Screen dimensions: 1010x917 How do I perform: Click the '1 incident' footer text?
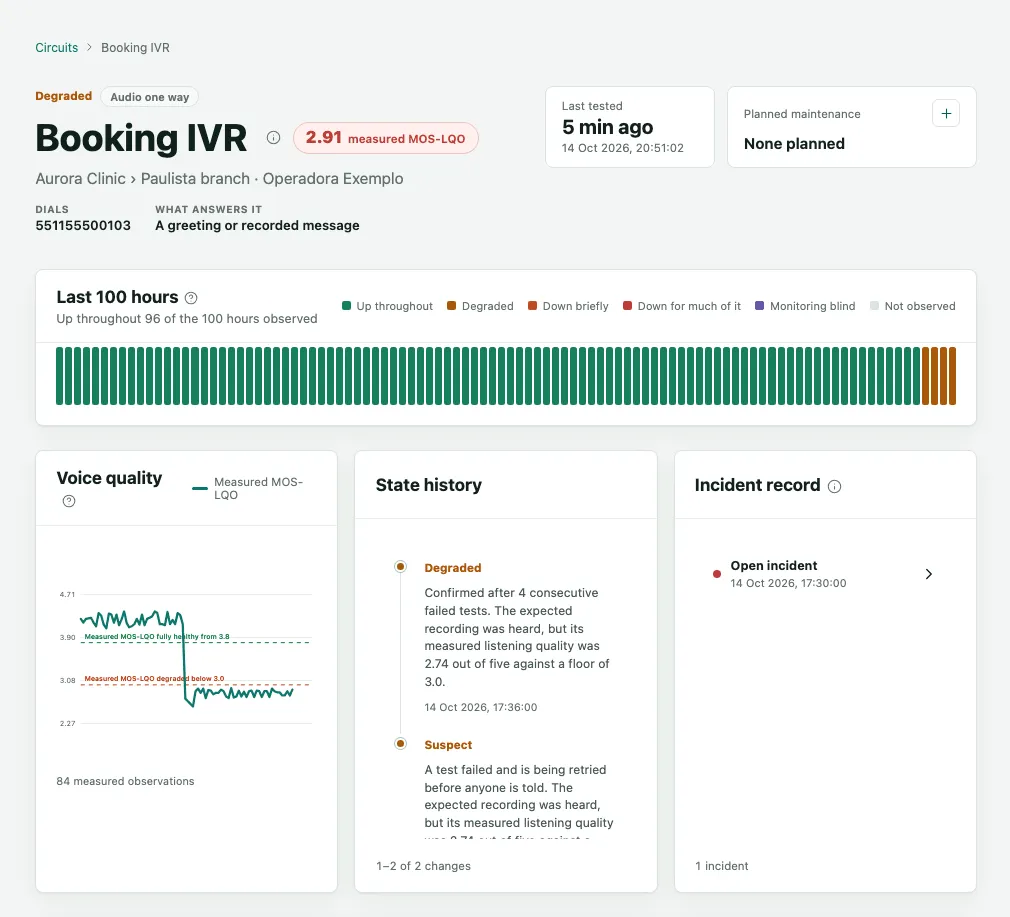pos(721,866)
